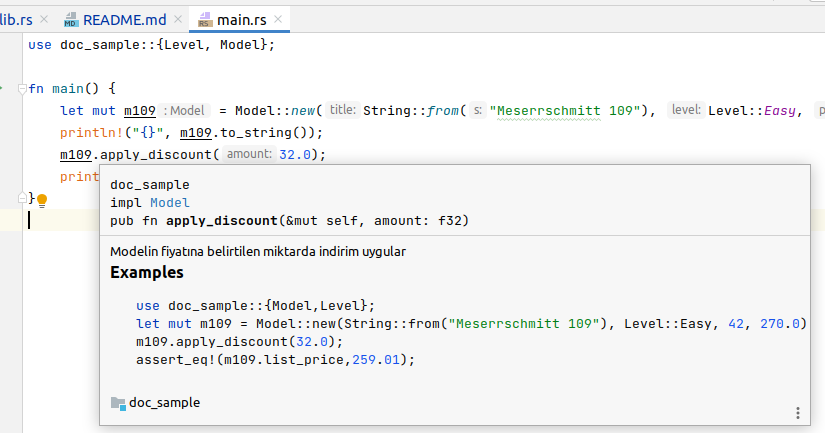Click the 'amount:' parameter inlay hint
Image resolution: width=825 pixels, height=433 pixels.
247,155
